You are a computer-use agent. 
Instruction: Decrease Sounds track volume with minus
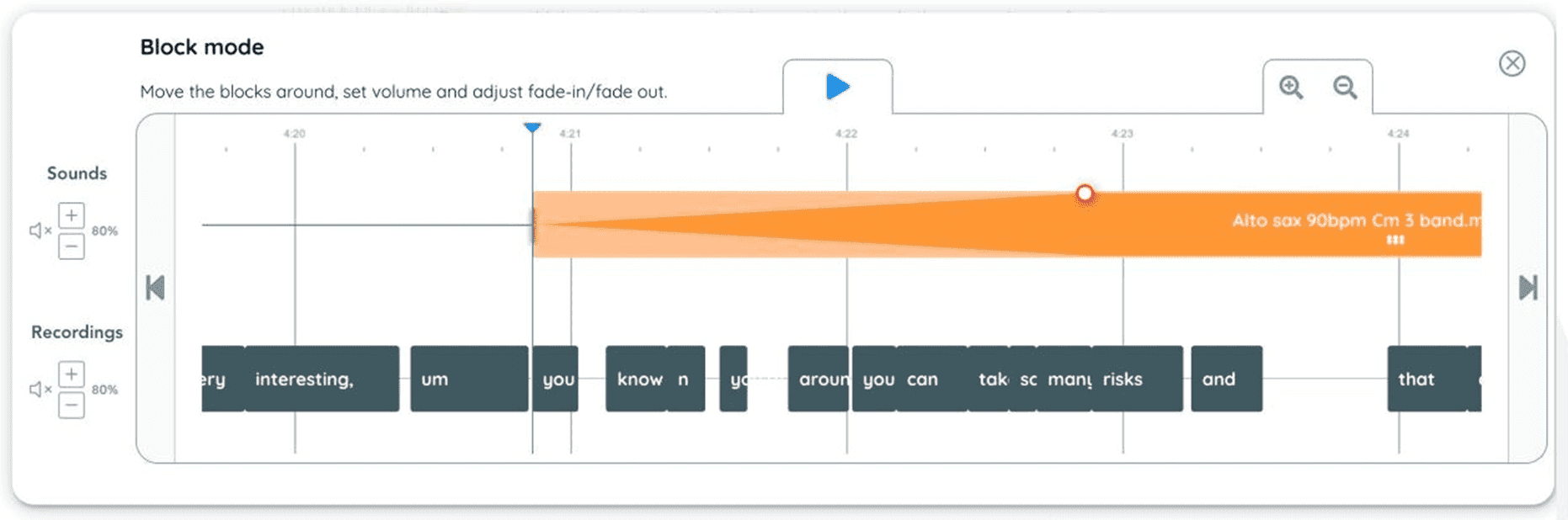[x=72, y=247]
